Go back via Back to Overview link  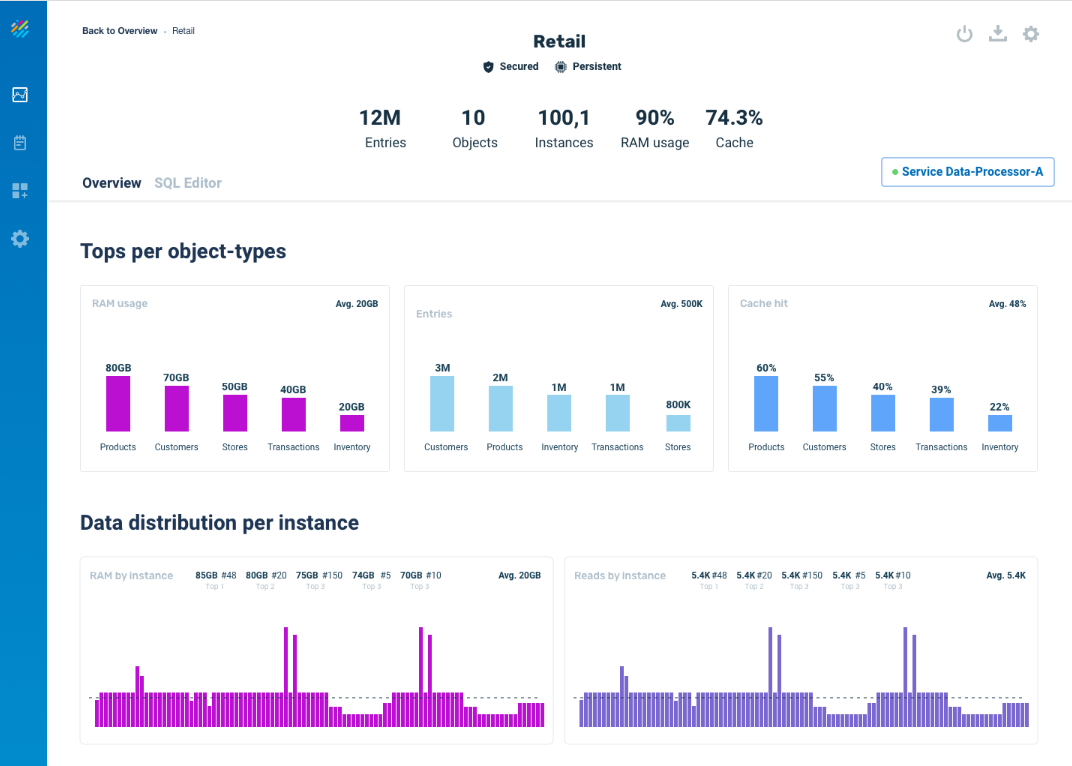[x=120, y=31]
